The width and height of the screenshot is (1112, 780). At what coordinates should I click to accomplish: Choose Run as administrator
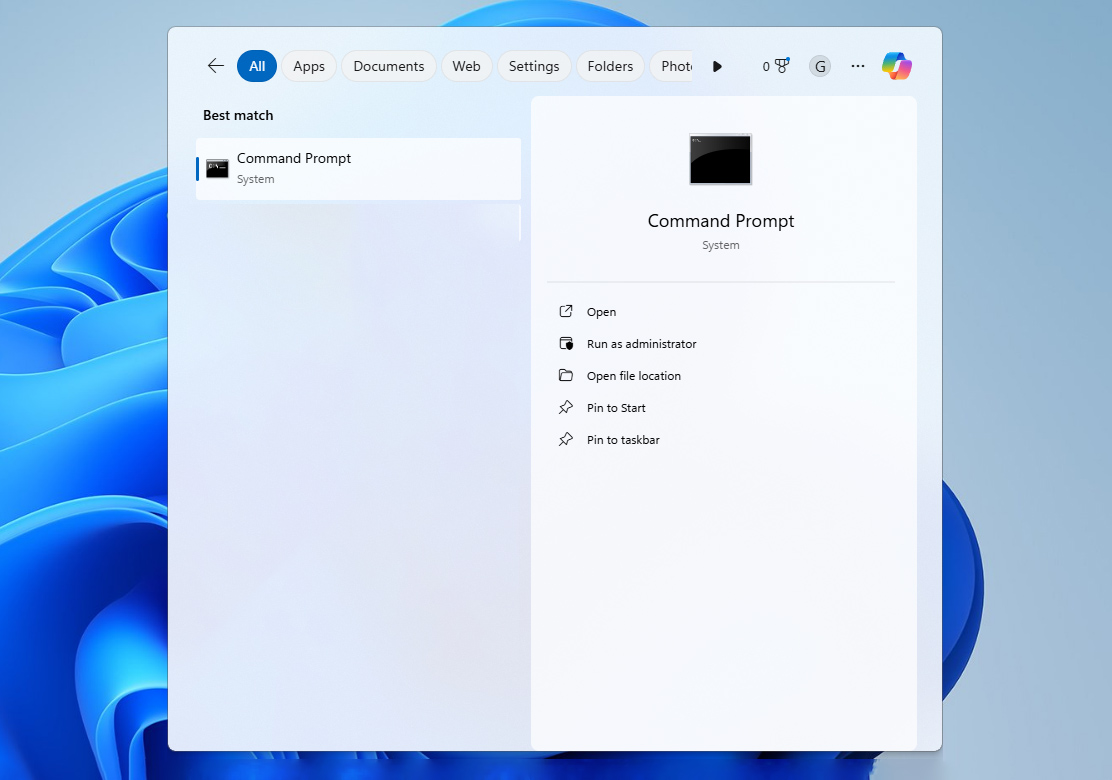pyautogui.click(x=641, y=343)
